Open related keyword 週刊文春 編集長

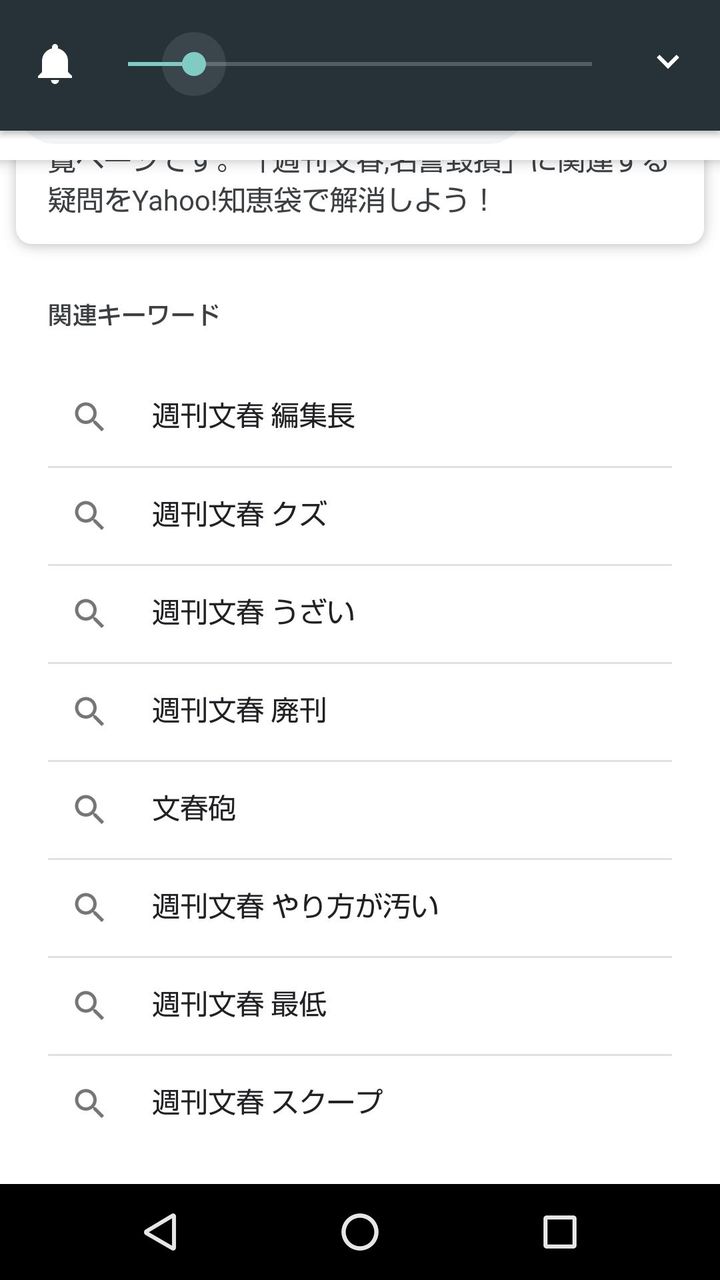click(x=253, y=416)
